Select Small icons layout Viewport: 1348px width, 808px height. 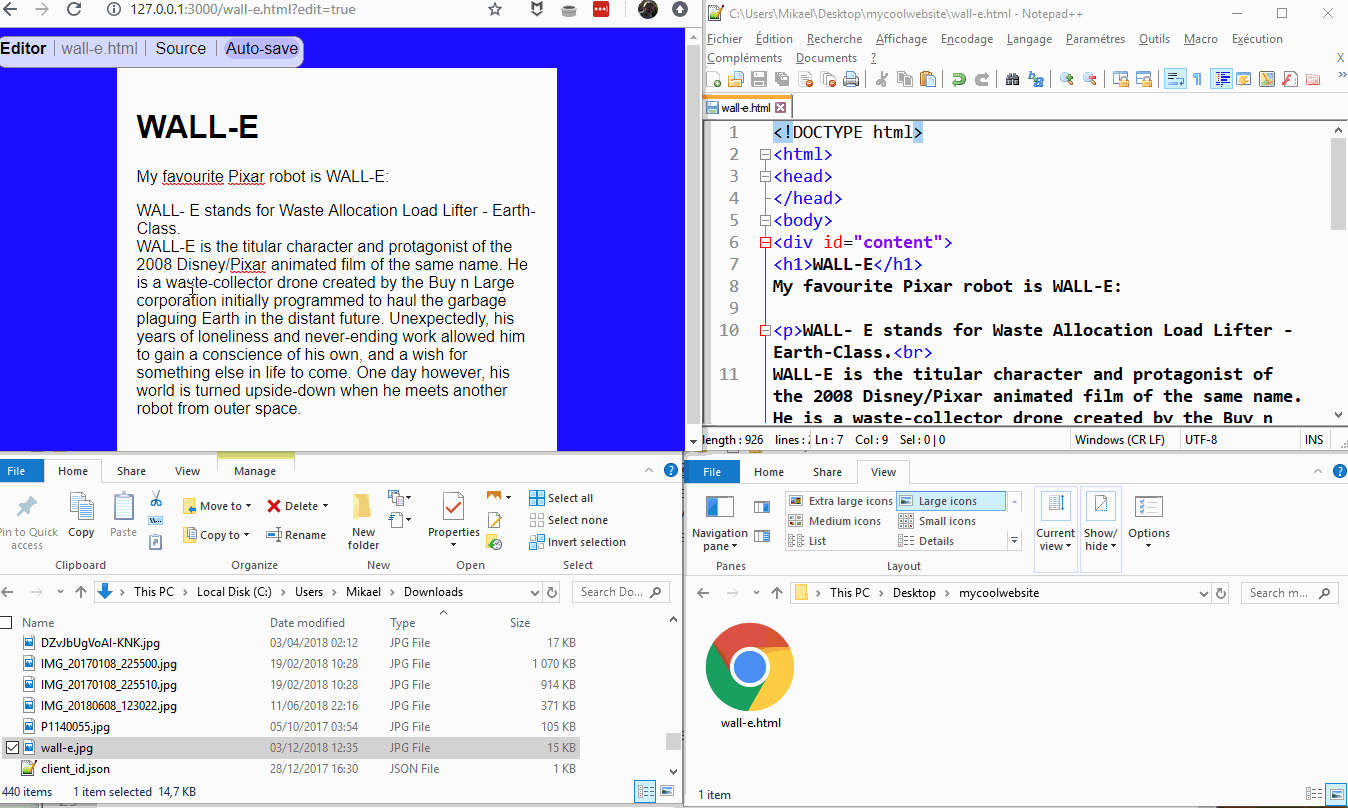pyautogui.click(x=937, y=521)
